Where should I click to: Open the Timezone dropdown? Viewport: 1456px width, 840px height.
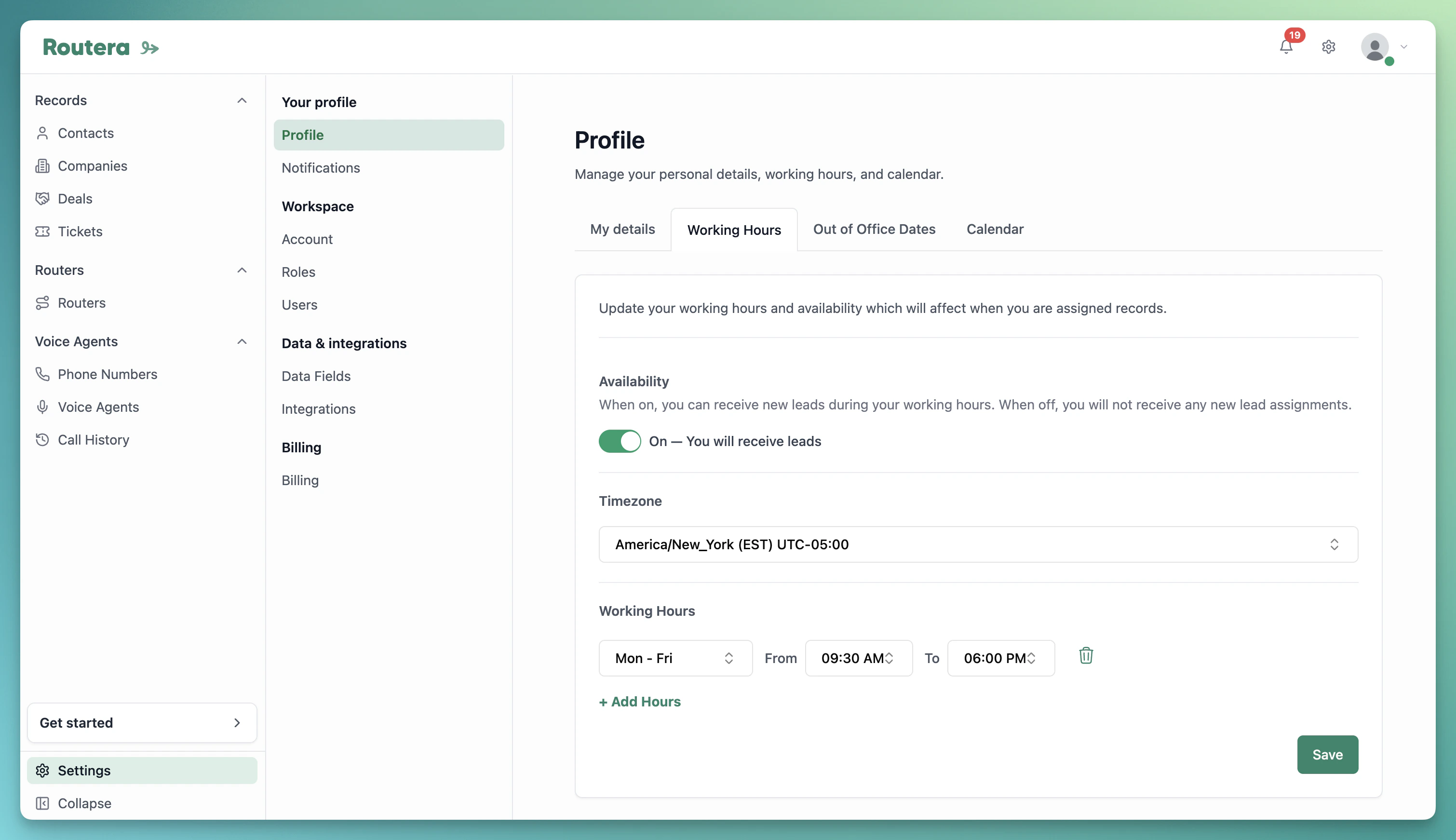pos(978,544)
